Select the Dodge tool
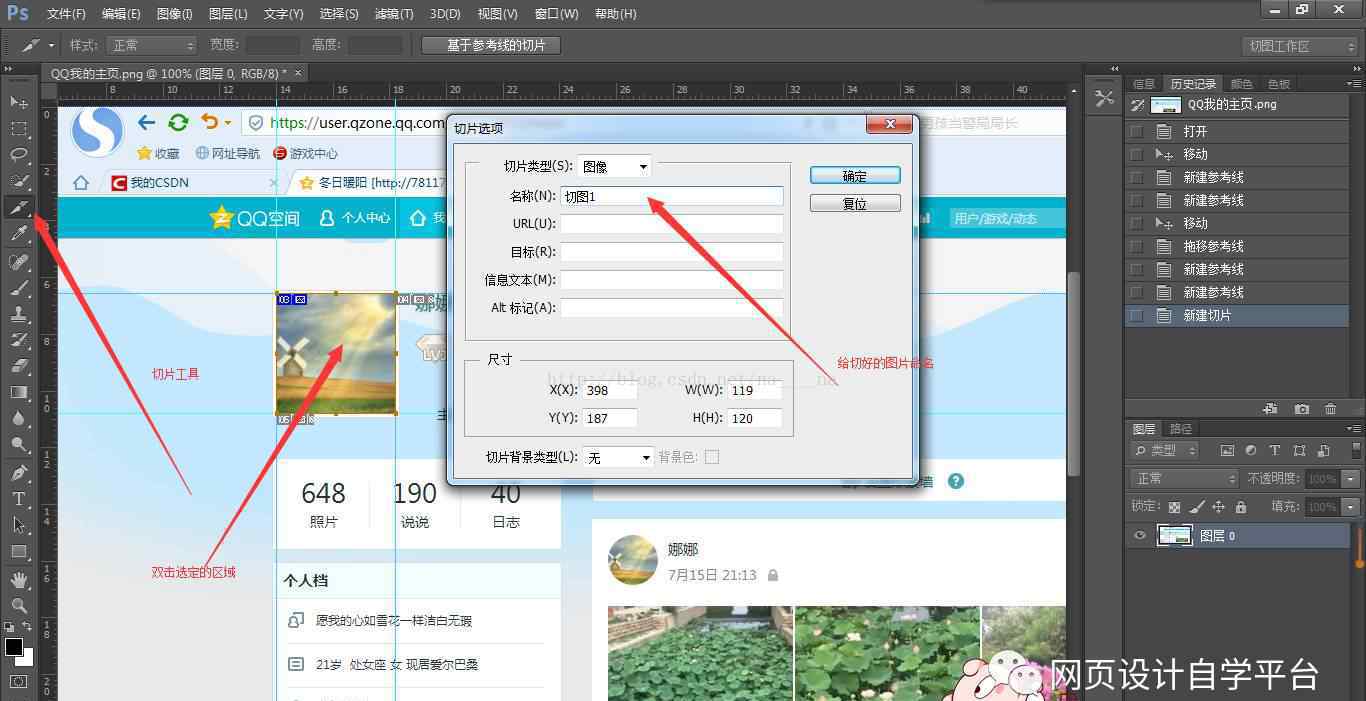Image resolution: width=1366 pixels, height=701 pixels. pyautogui.click(x=19, y=444)
